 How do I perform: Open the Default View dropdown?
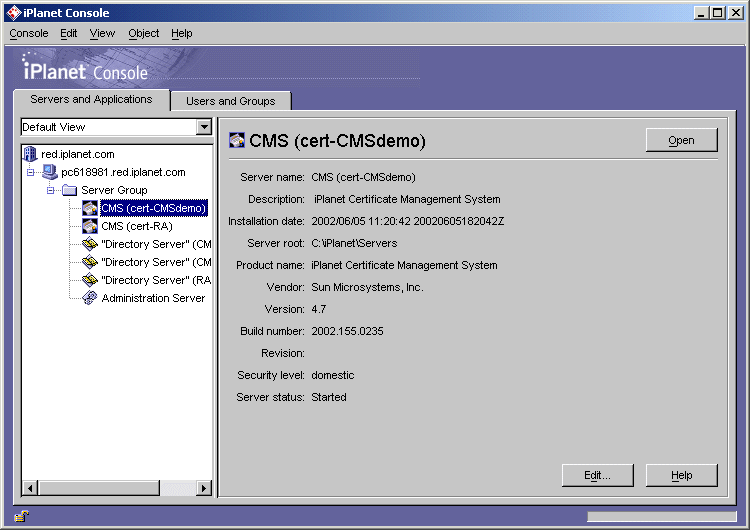click(x=204, y=127)
